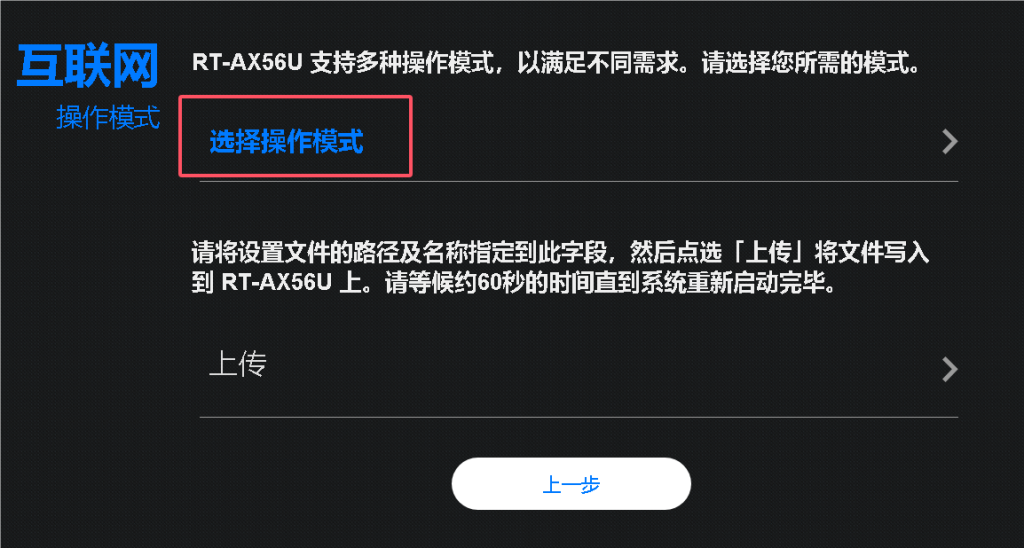Click the blue 操作模式 subtitle
The width and height of the screenshot is (1024, 548).
click(x=108, y=118)
